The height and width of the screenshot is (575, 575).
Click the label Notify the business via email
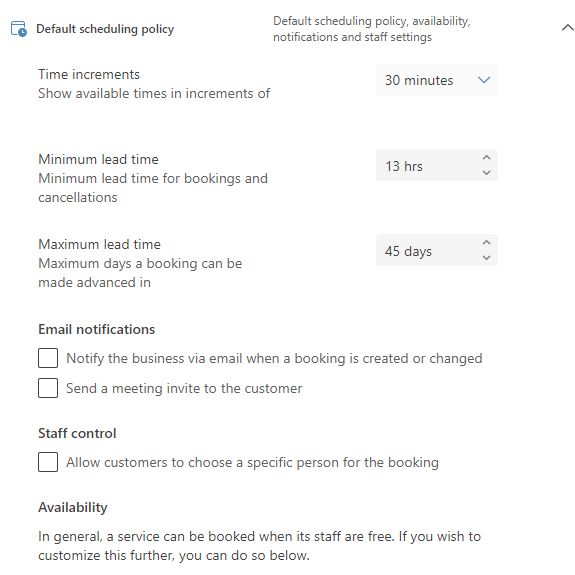pyautogui.click(x=274, y=359)
